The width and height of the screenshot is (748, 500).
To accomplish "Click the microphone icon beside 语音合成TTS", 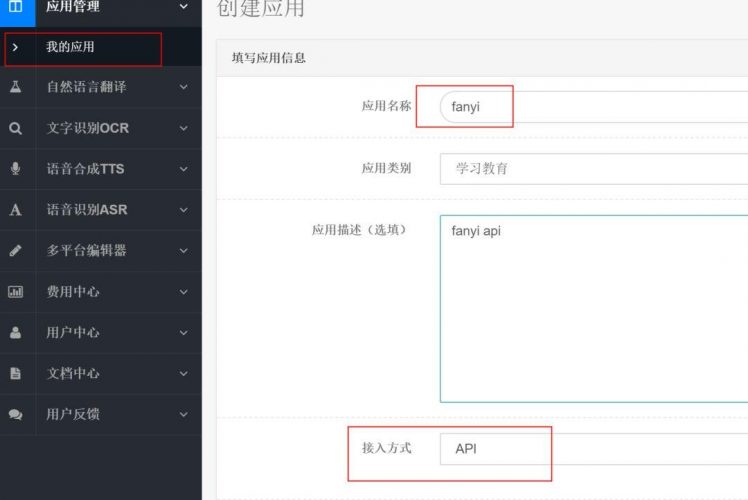I will point(16,169).
